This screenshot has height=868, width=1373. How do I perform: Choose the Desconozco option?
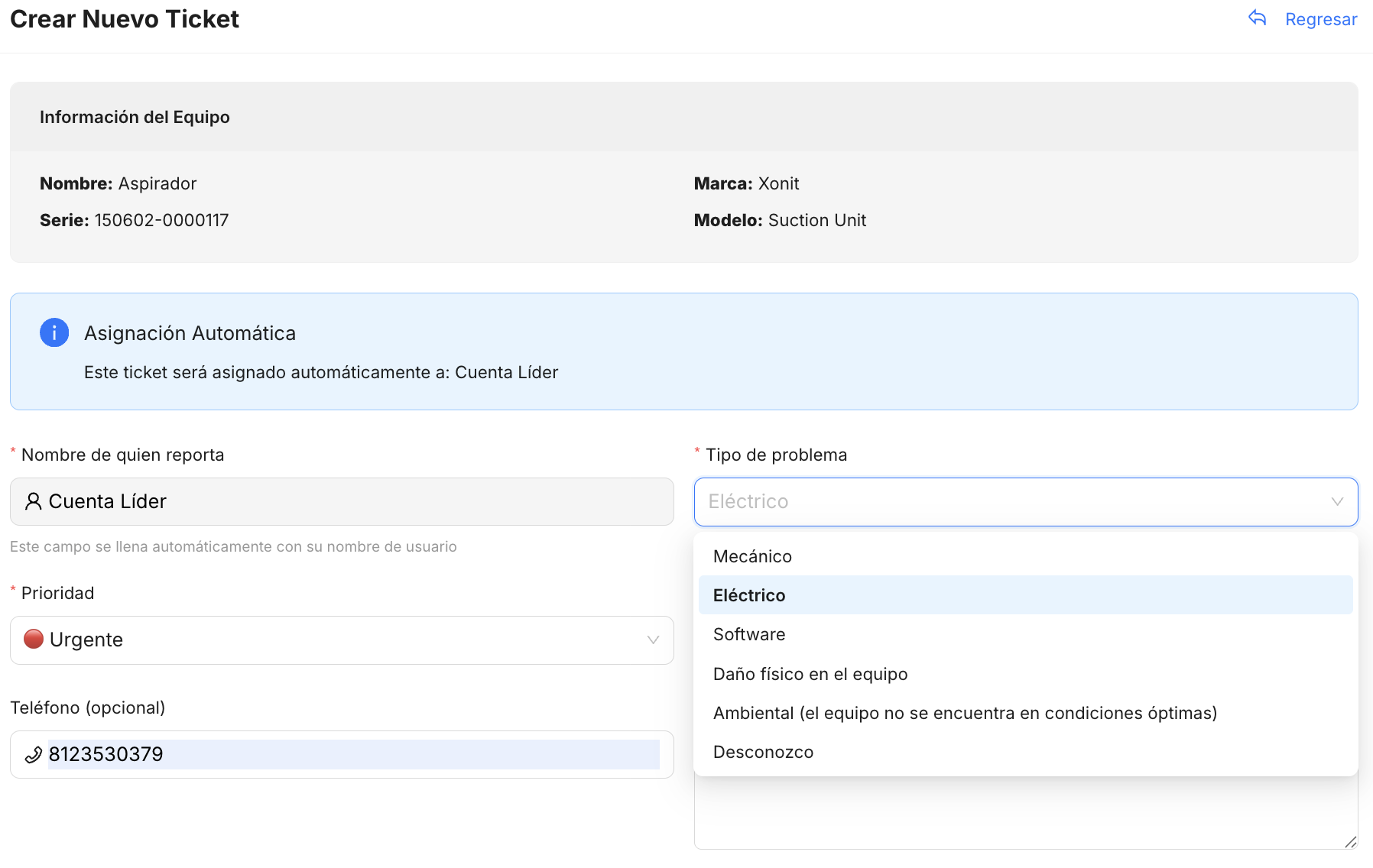(x=763, y=752)
